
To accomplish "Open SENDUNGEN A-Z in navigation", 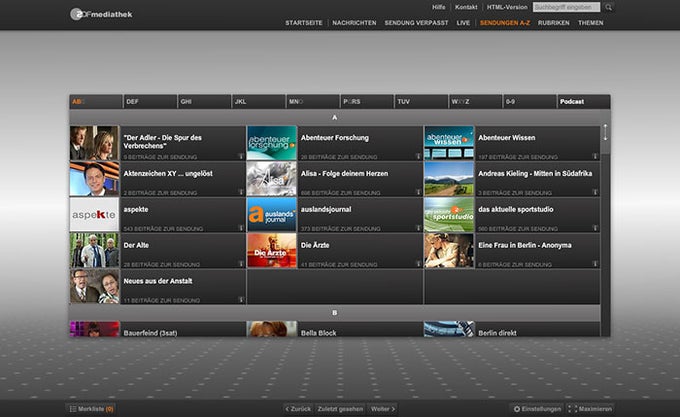I will pyautogui.click(x=505, y=23).
